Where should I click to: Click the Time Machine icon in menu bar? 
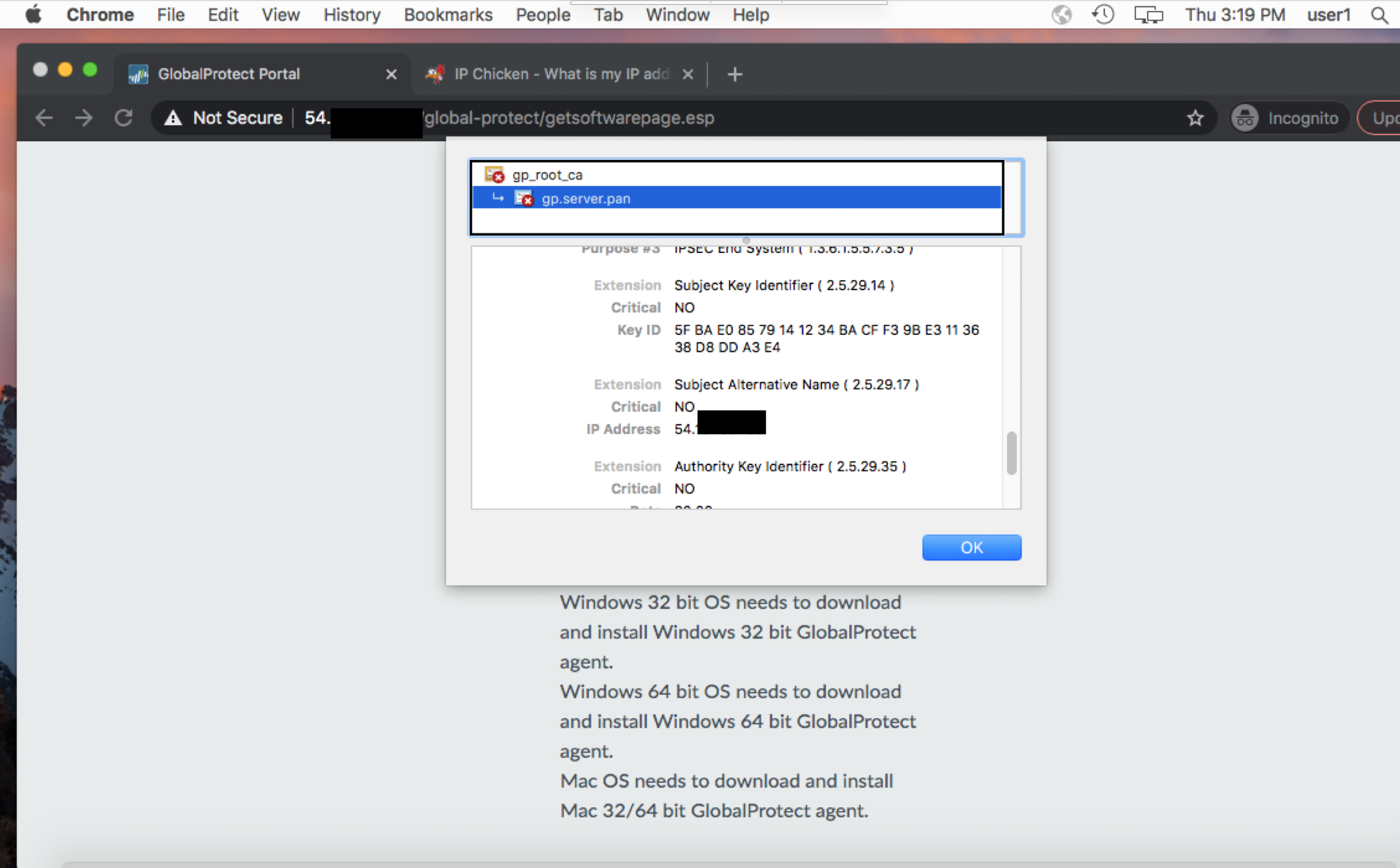pyautogui.click(x=1102, y=14)
